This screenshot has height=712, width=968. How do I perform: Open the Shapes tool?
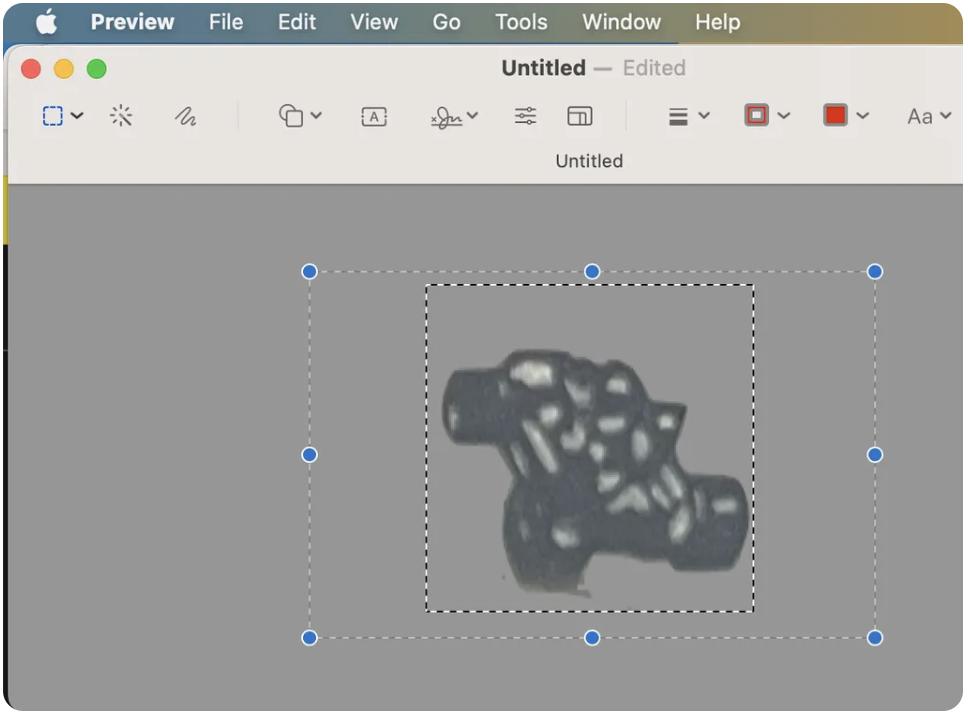click(292, 116)
